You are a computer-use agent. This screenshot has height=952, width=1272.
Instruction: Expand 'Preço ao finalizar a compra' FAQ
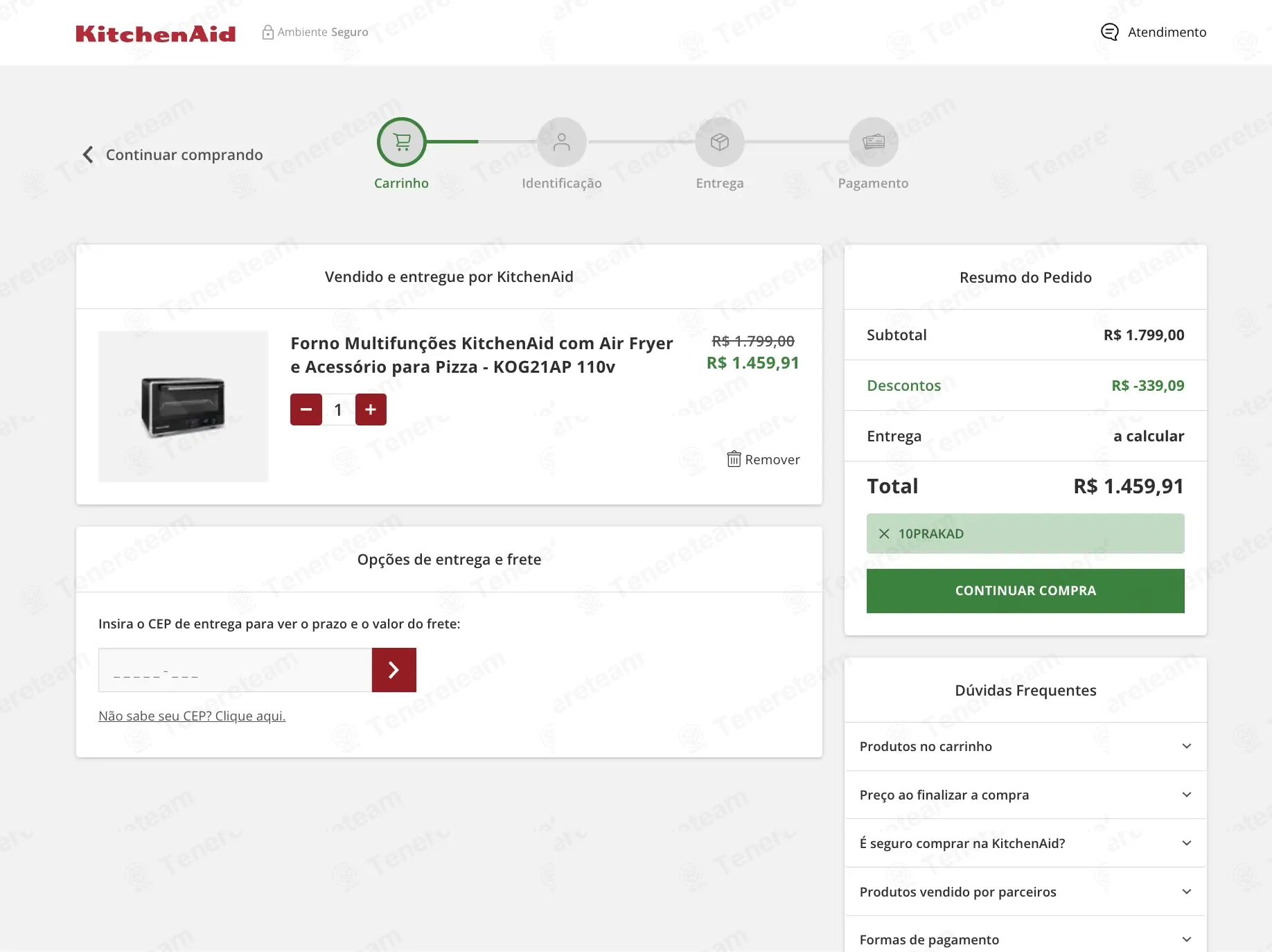(1025, 795)
